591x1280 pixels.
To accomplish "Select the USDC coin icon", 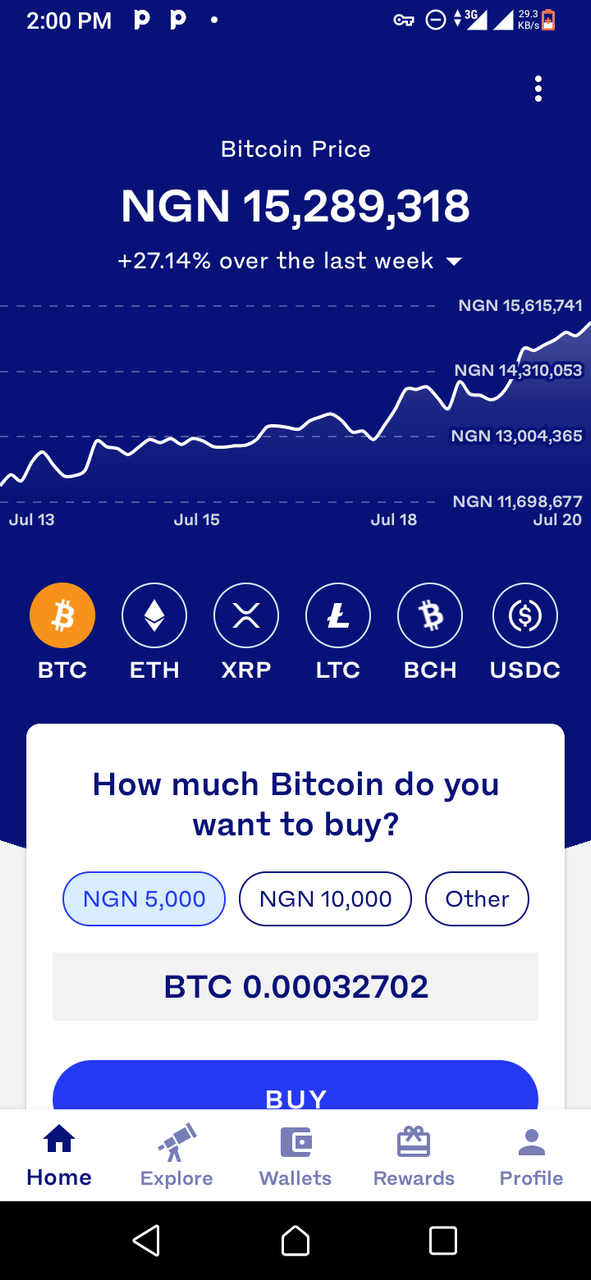I will (x=525, y=616).
